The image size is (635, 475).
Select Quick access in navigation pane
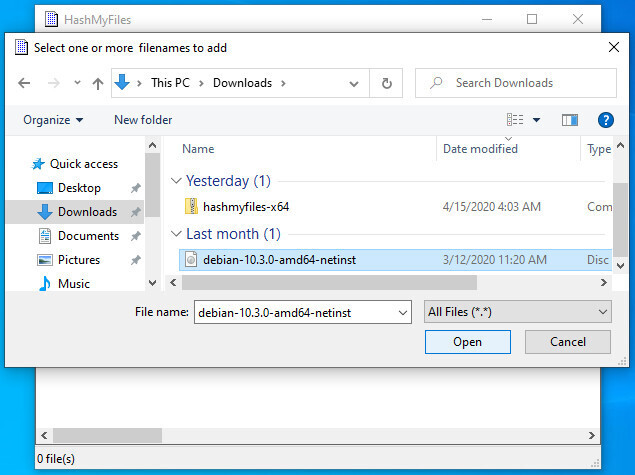point(83,164)
